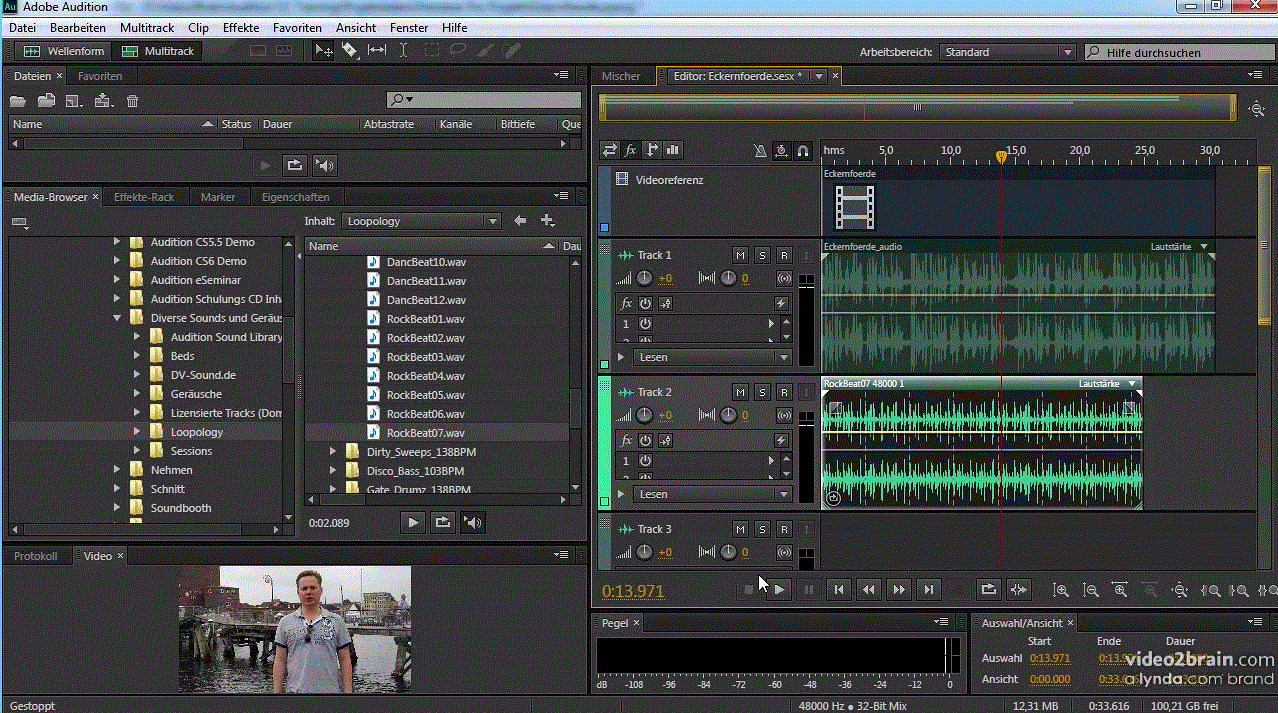
Task: Switch to Multitrack view
Action: [x=160, y=51]
